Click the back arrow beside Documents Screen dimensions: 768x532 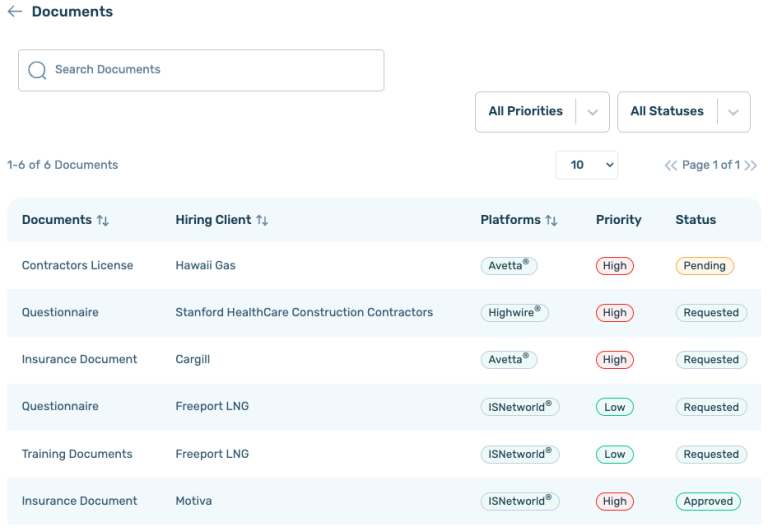pyautogui.click(x=14, y=12)
